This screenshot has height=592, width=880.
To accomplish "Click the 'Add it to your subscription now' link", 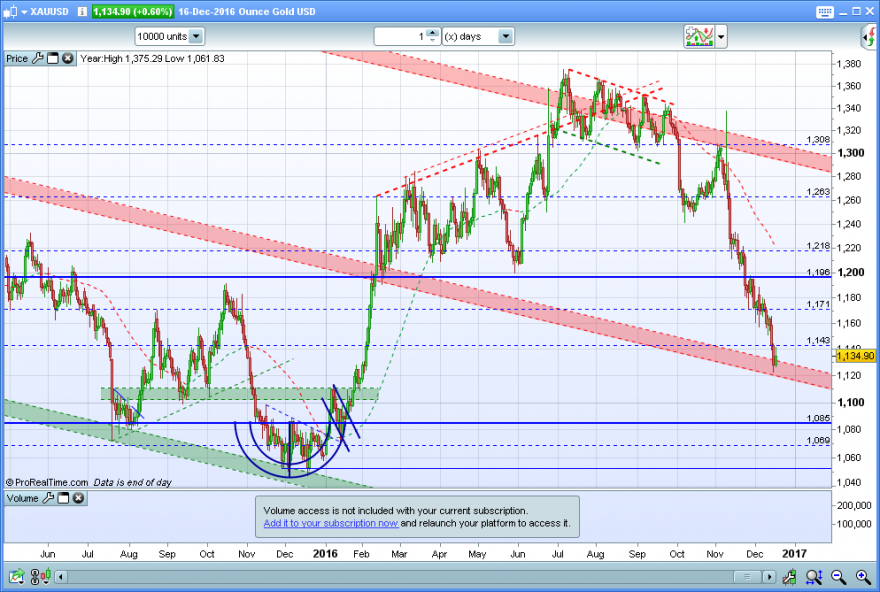I will [331, 523].
